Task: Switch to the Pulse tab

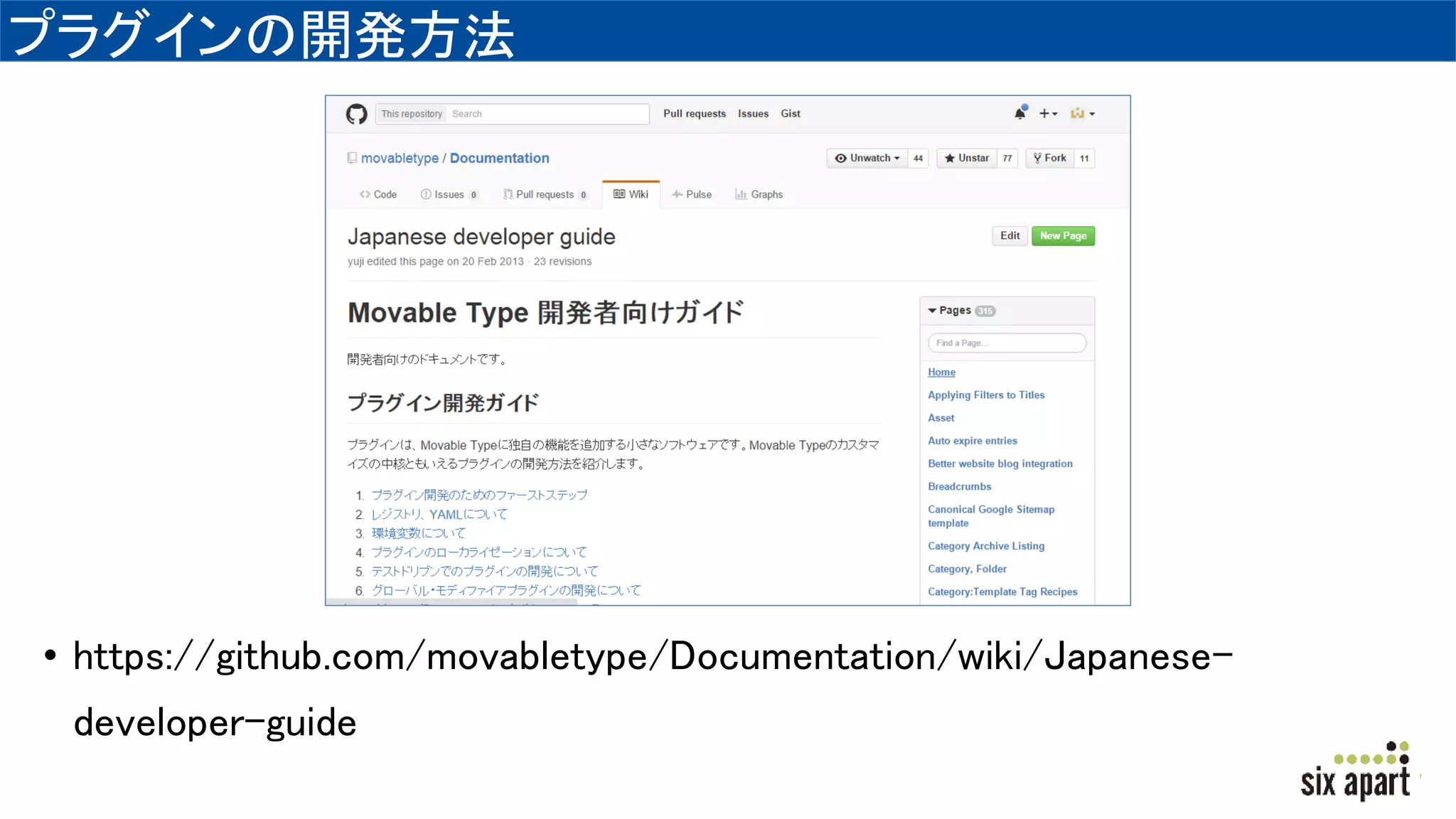Action: click(x=692, y=194)
